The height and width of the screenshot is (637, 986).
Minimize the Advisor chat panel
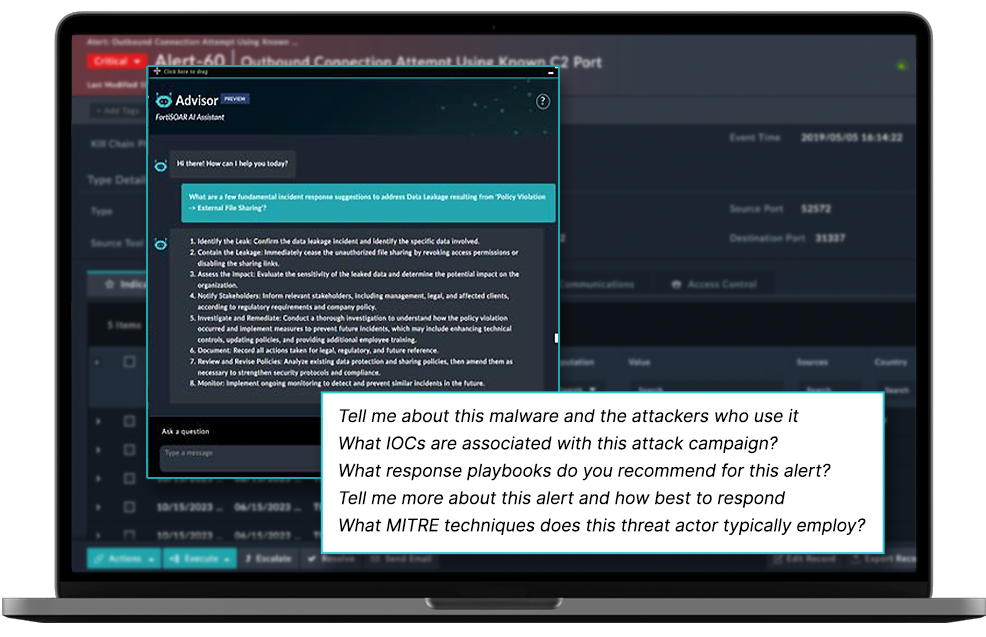pos(551,73)
